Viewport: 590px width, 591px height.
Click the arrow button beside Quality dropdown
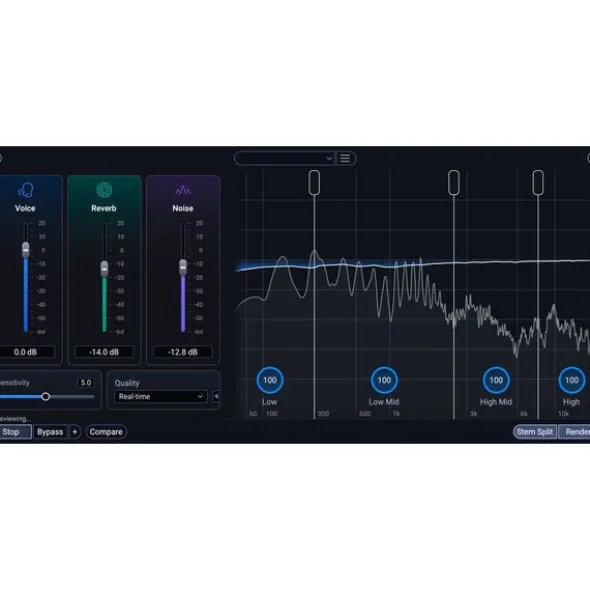tap(216, 396)
